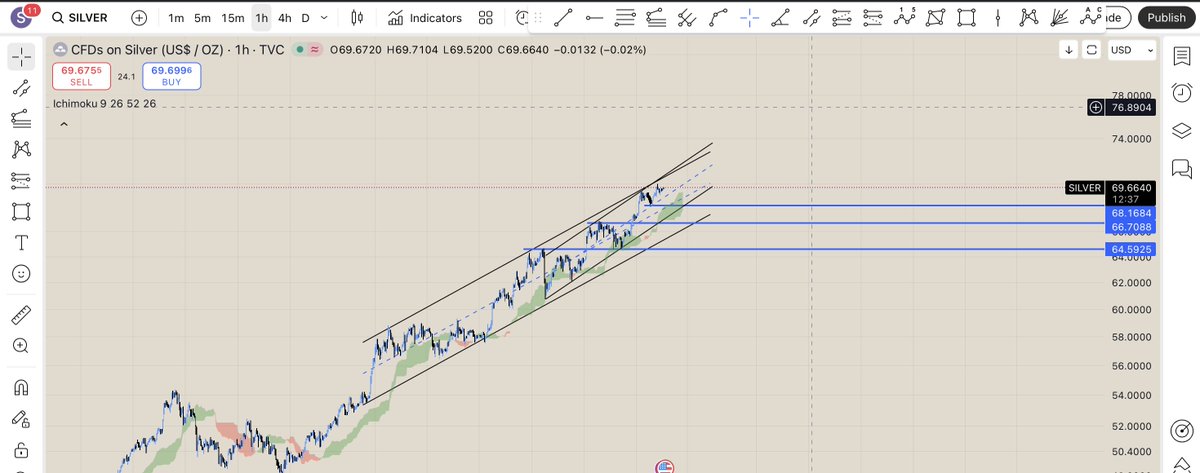Select the blue cross line tool
Viewport: 1200px width, 473px height.
click(749, 17)
